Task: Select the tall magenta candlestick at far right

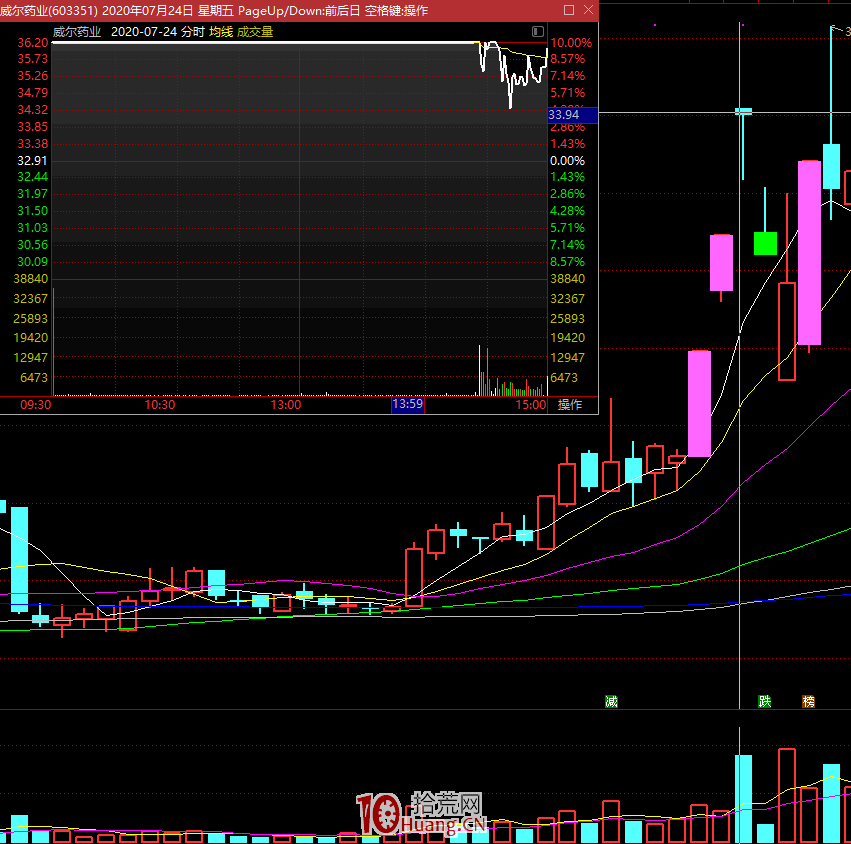Action: [809, 252]
